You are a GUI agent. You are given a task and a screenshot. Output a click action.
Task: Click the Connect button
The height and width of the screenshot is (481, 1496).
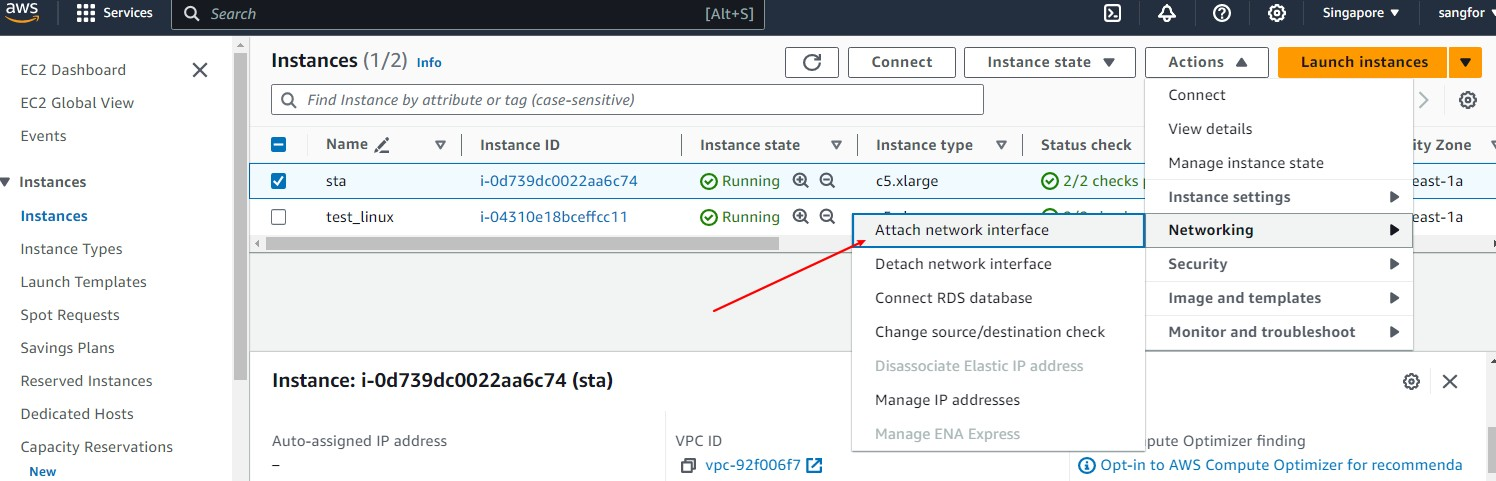[x=901, y=62]
